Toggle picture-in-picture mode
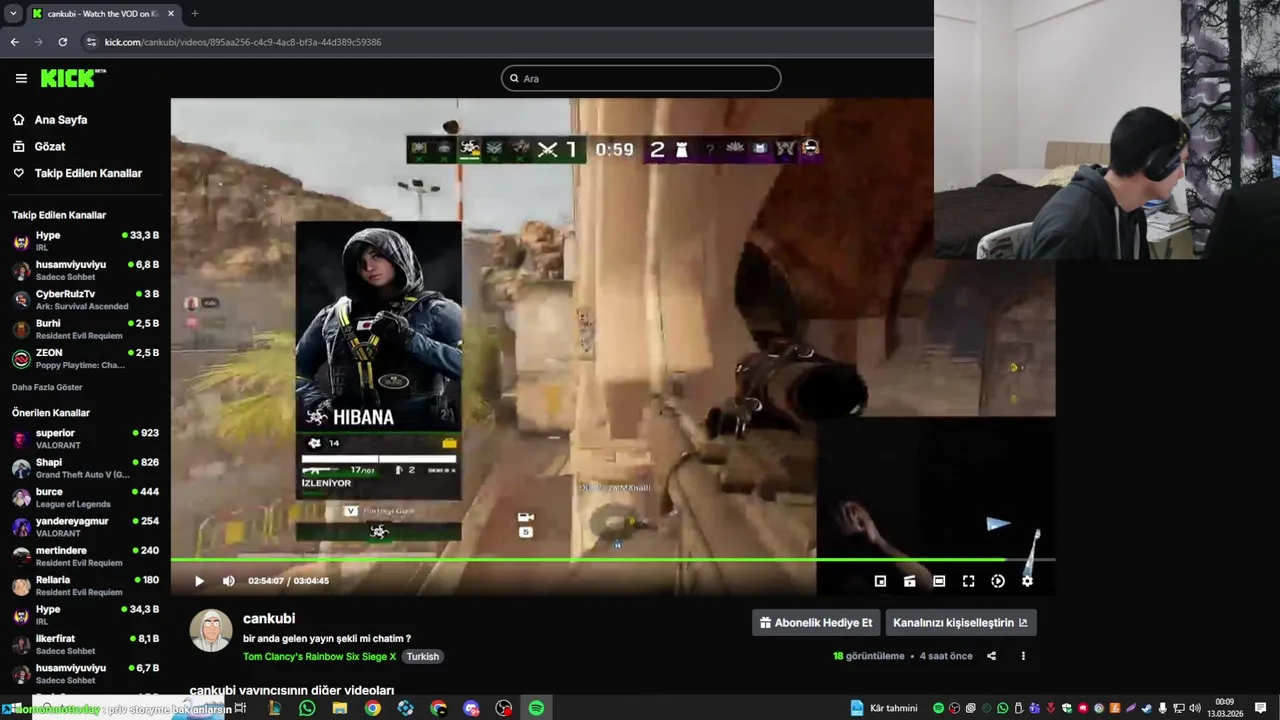Screen dimensions: 1280x720 pyautogui.click(x=880, y=581)
